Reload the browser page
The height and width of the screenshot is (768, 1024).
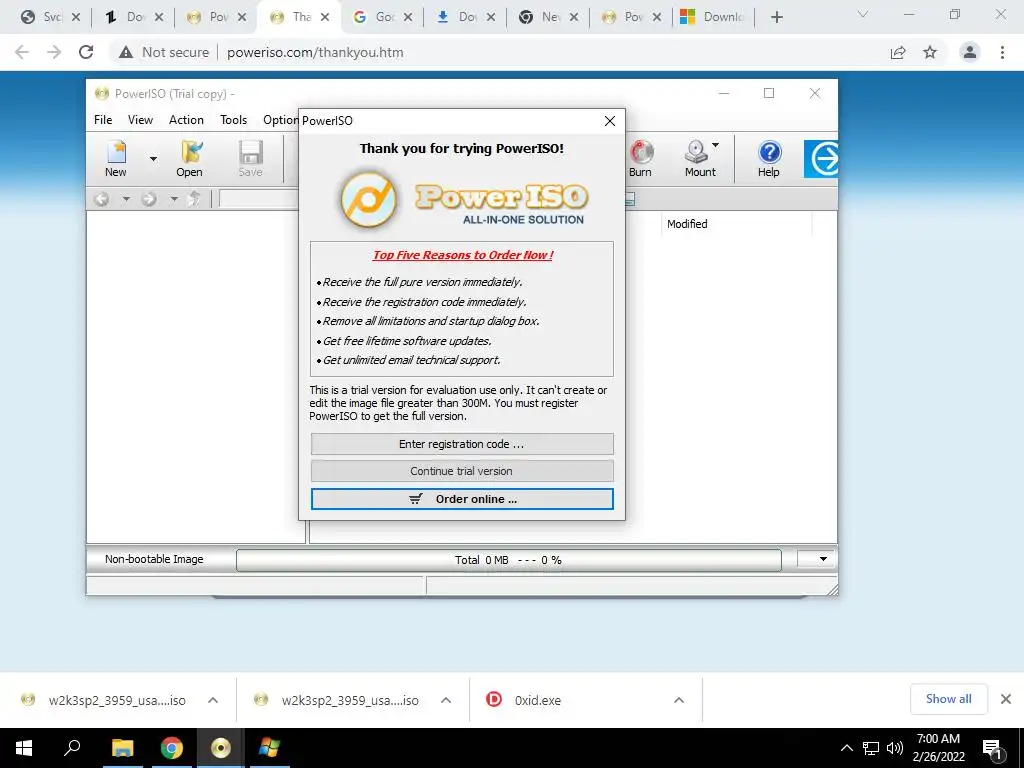point(86,52)
